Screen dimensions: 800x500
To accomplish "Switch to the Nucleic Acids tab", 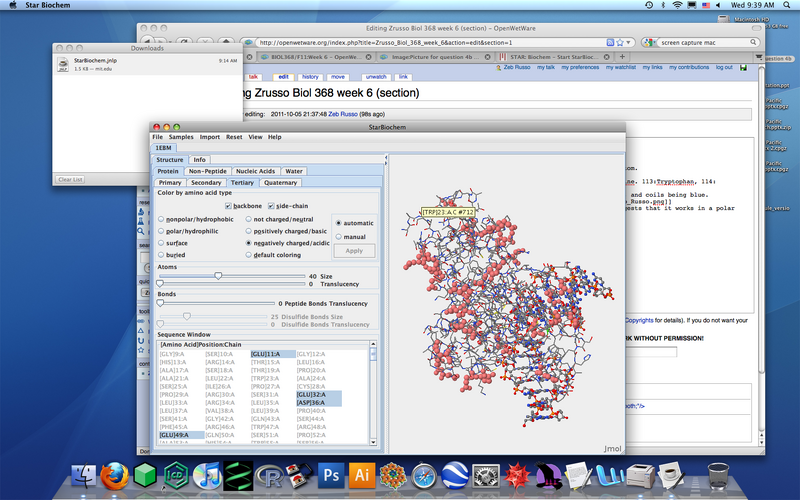I will 255,171.
